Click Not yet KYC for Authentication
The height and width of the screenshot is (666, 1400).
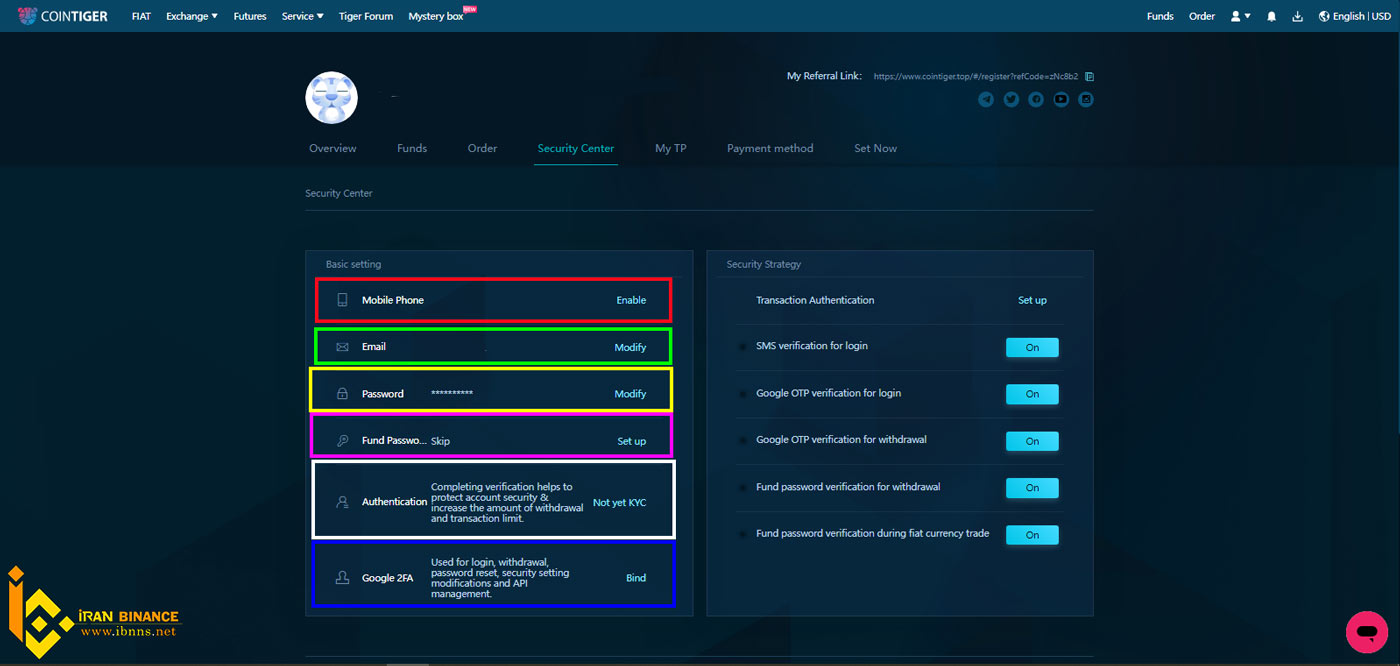pos(620,502)
